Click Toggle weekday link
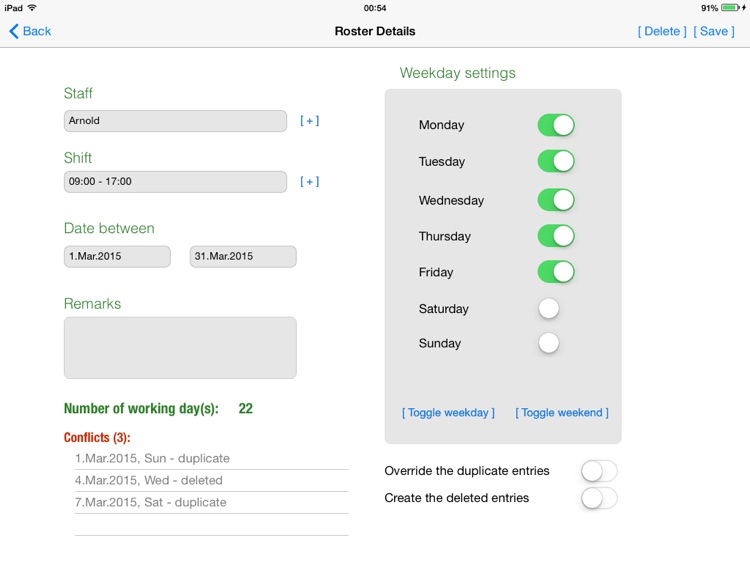Viewport: 750px width, 563px height. (x=448, y=413)
